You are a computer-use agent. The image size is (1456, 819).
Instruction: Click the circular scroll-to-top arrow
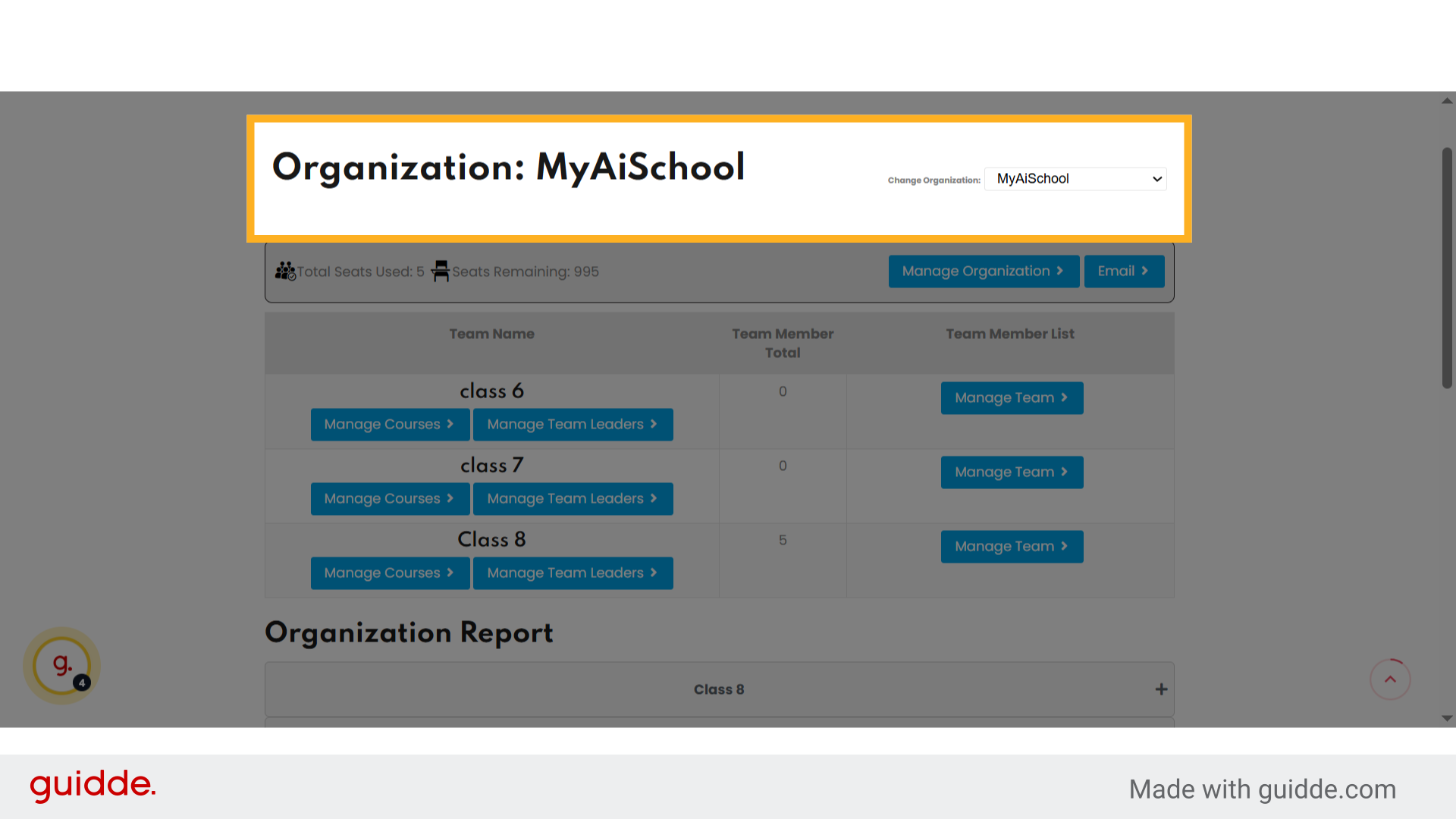pyautogui.click(x=1390, y=679)
